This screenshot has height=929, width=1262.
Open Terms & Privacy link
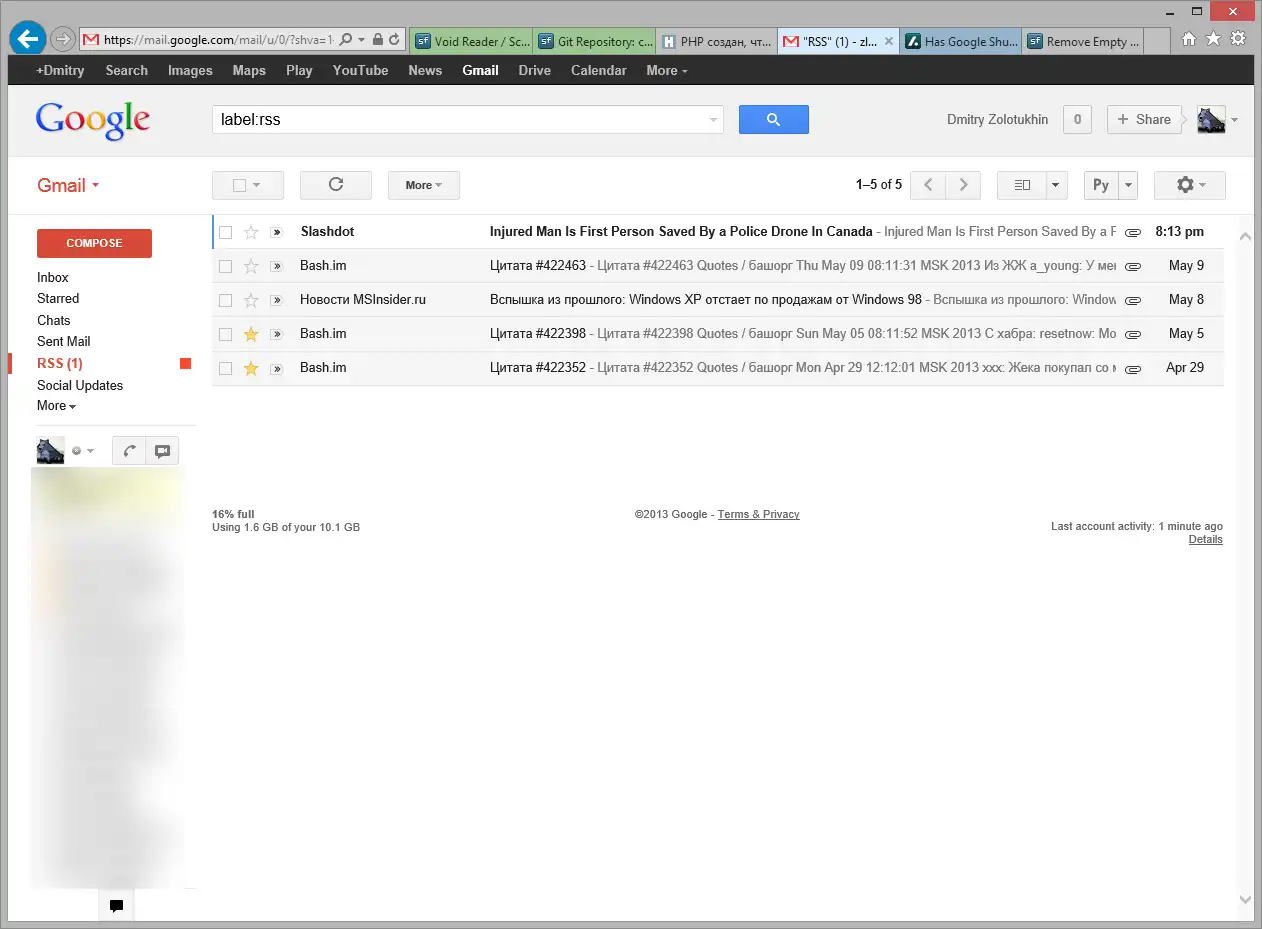[758, 514]
